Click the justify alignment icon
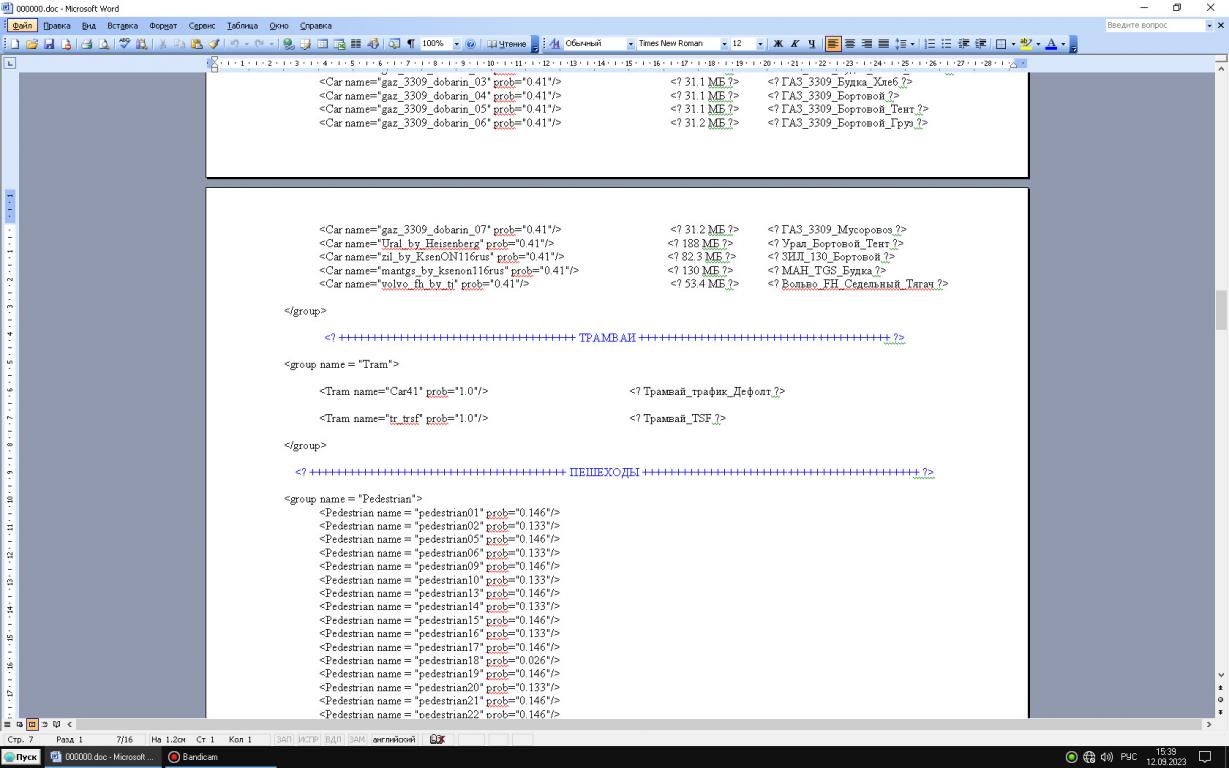 [x=883, y=44]
